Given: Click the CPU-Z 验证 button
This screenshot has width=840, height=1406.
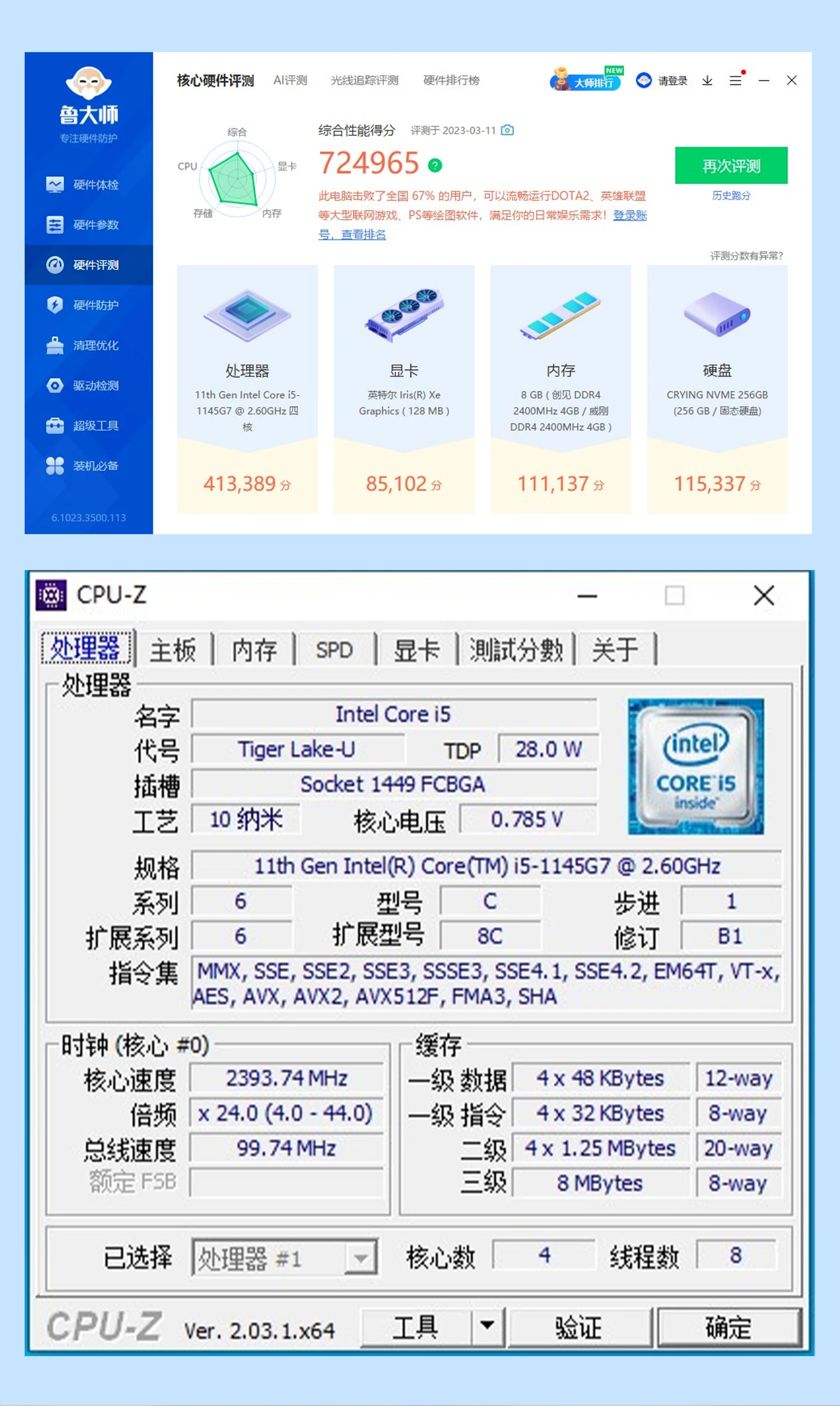Looking at the screenshot, I should [578, 1327].
